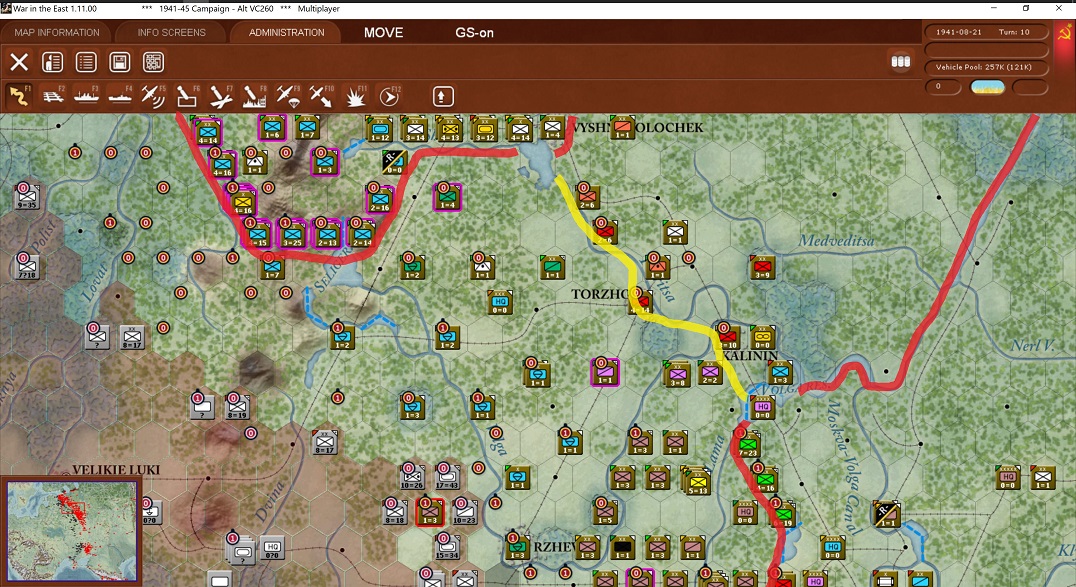Click the F12 end turn arrow icon
1076x587 pixels.
point(389,96)
